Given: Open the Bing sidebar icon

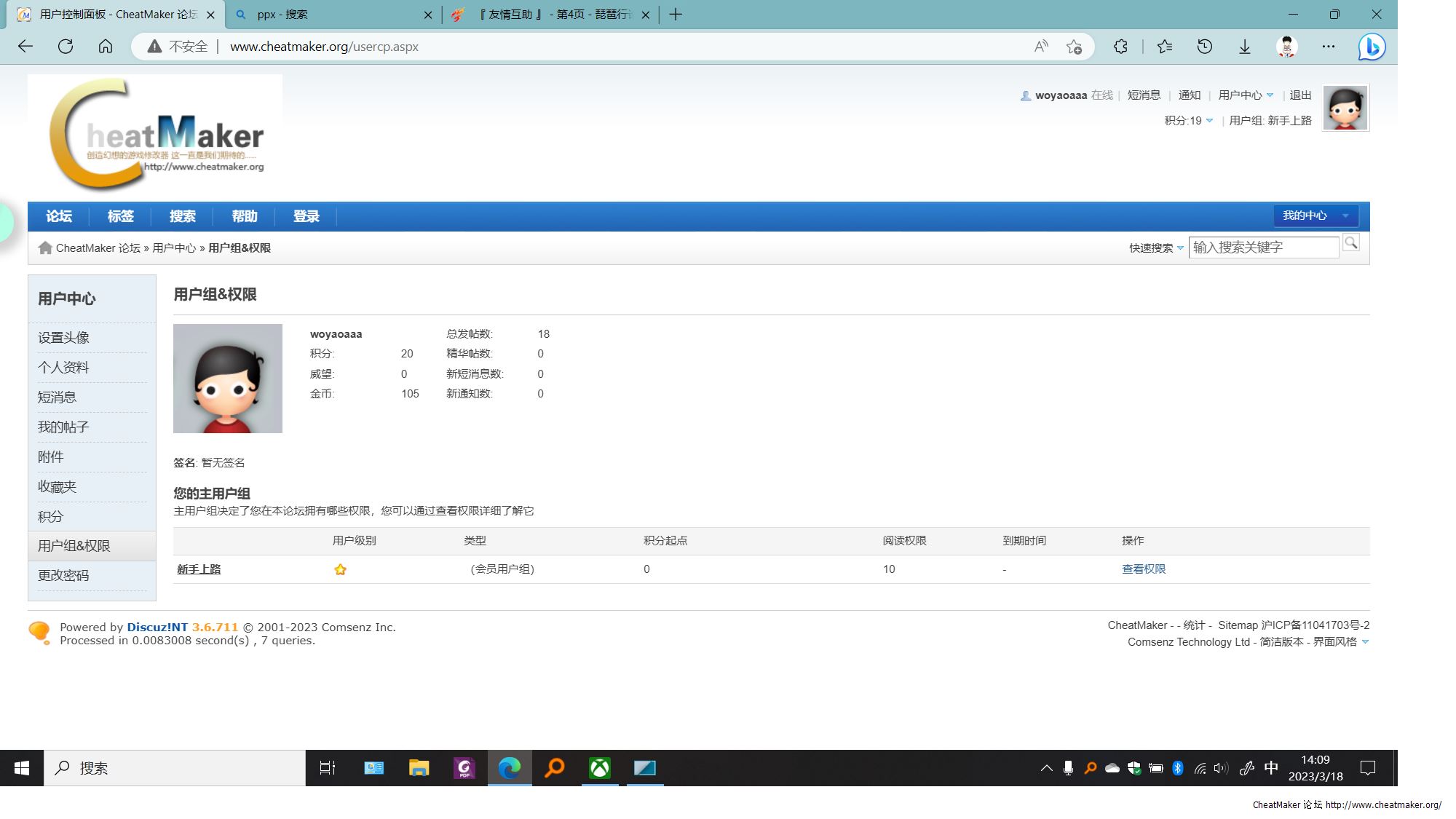Looking at the screenshot, I should (x=1372, y=47).
